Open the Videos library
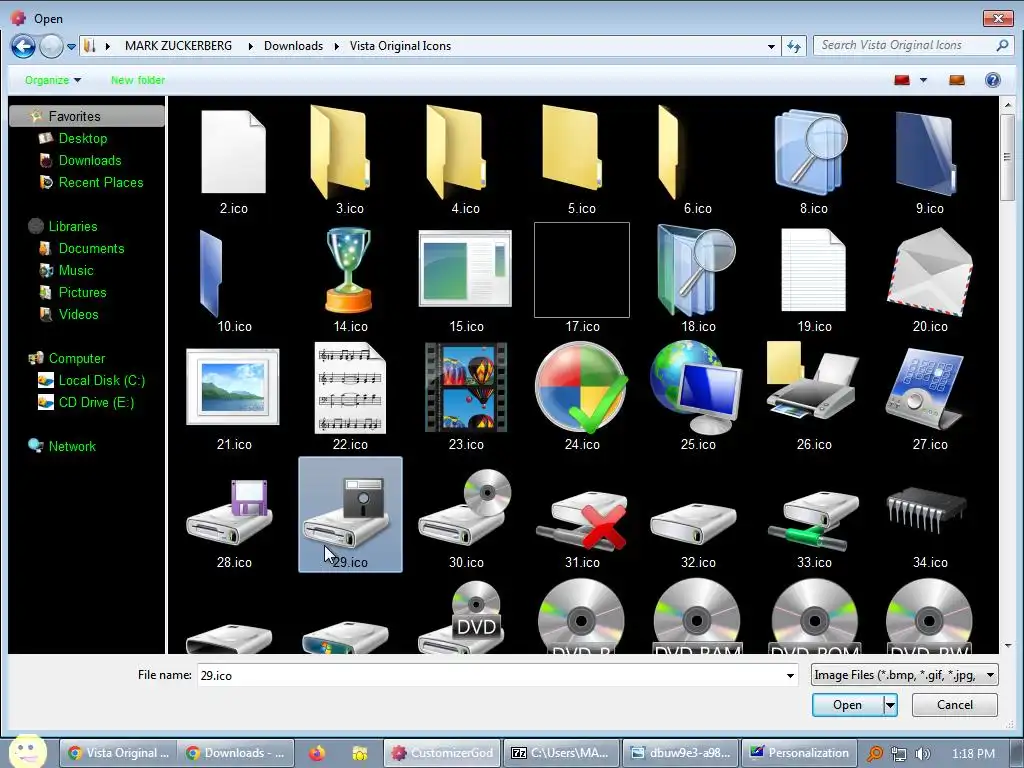The height and width of the screenshot is (768, 1024). coord(78,315)
